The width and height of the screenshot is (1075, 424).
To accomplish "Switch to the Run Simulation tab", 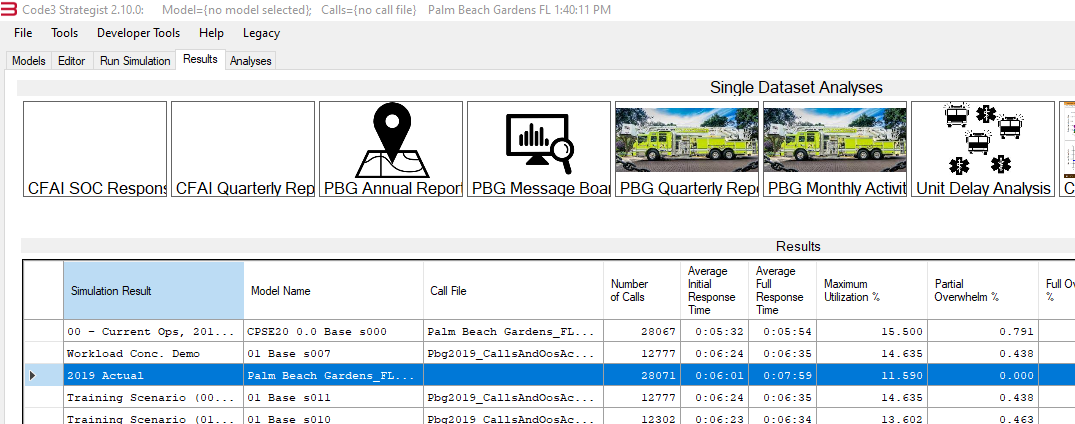I will (135, 61).
